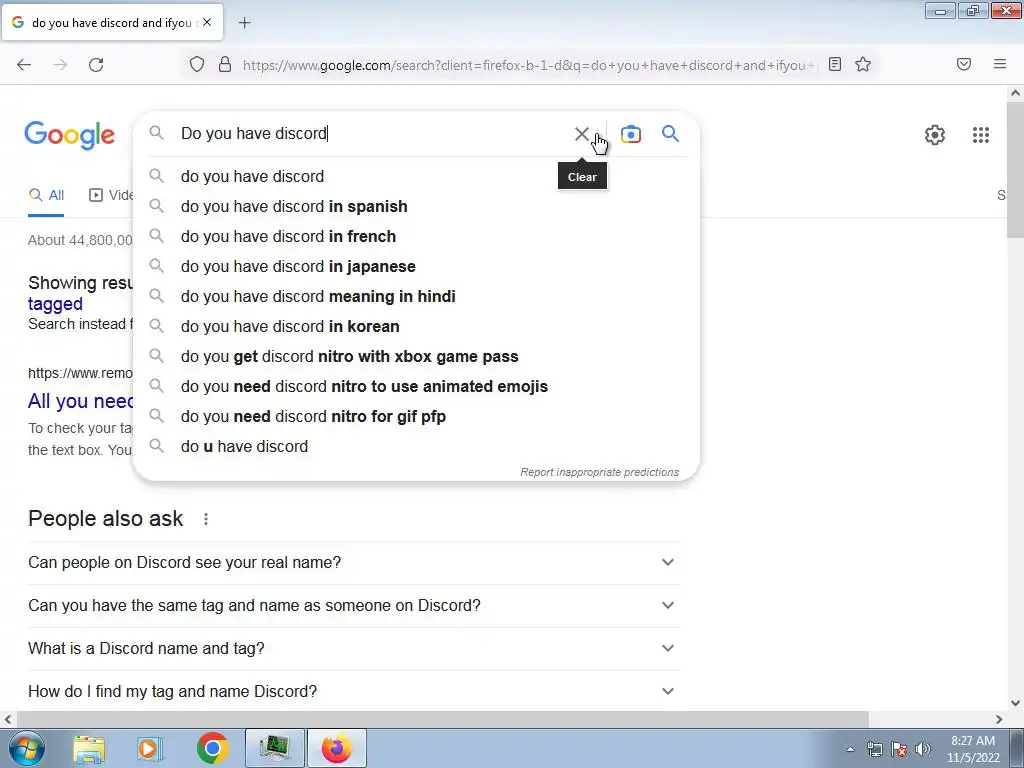Open the network tray icon

[874, 749]
